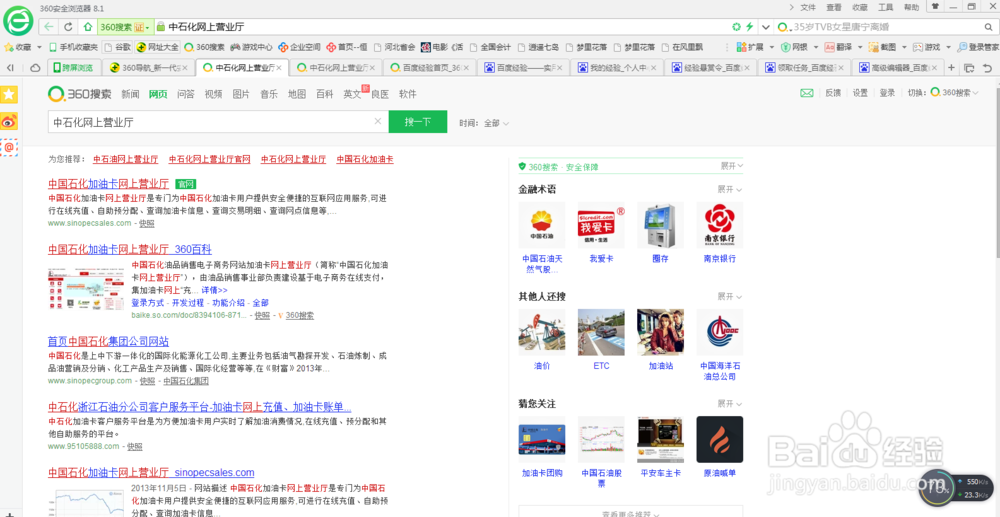The image size is (1000, 517).
Task: Click suggested search 中石油网上营业厅
Action: [126, 159]
